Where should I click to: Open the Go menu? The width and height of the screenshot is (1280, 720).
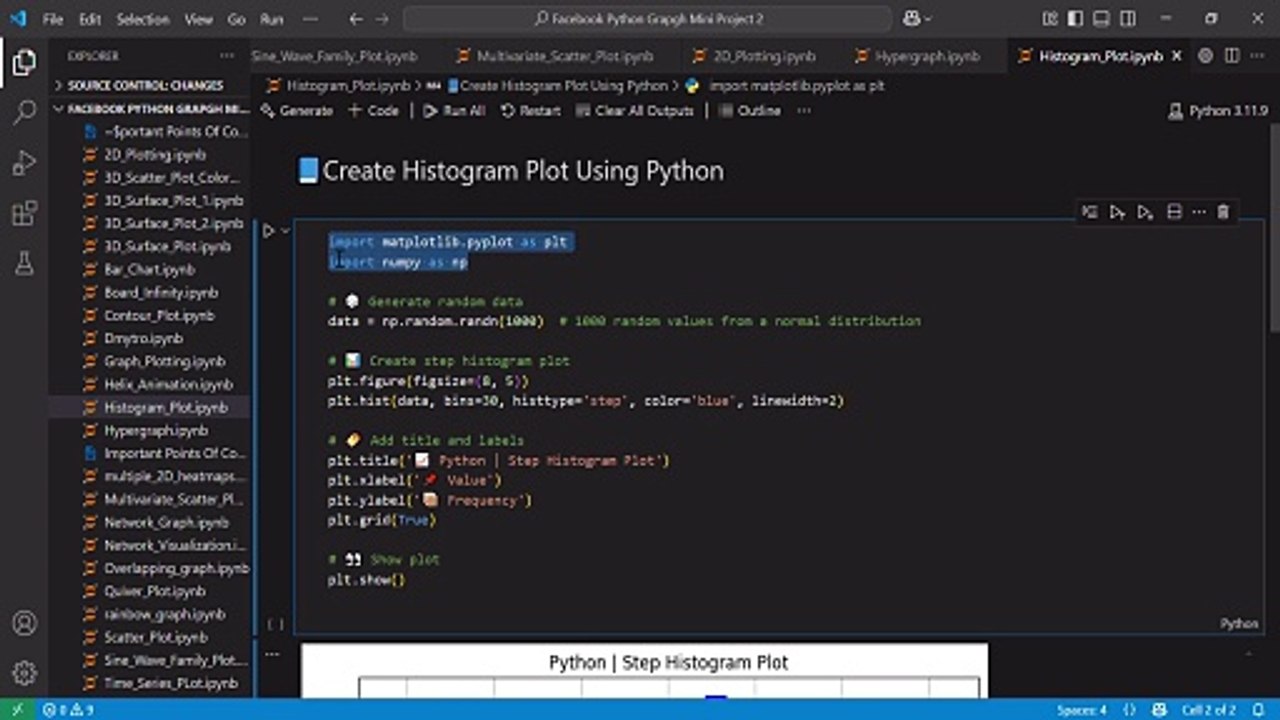237,19
